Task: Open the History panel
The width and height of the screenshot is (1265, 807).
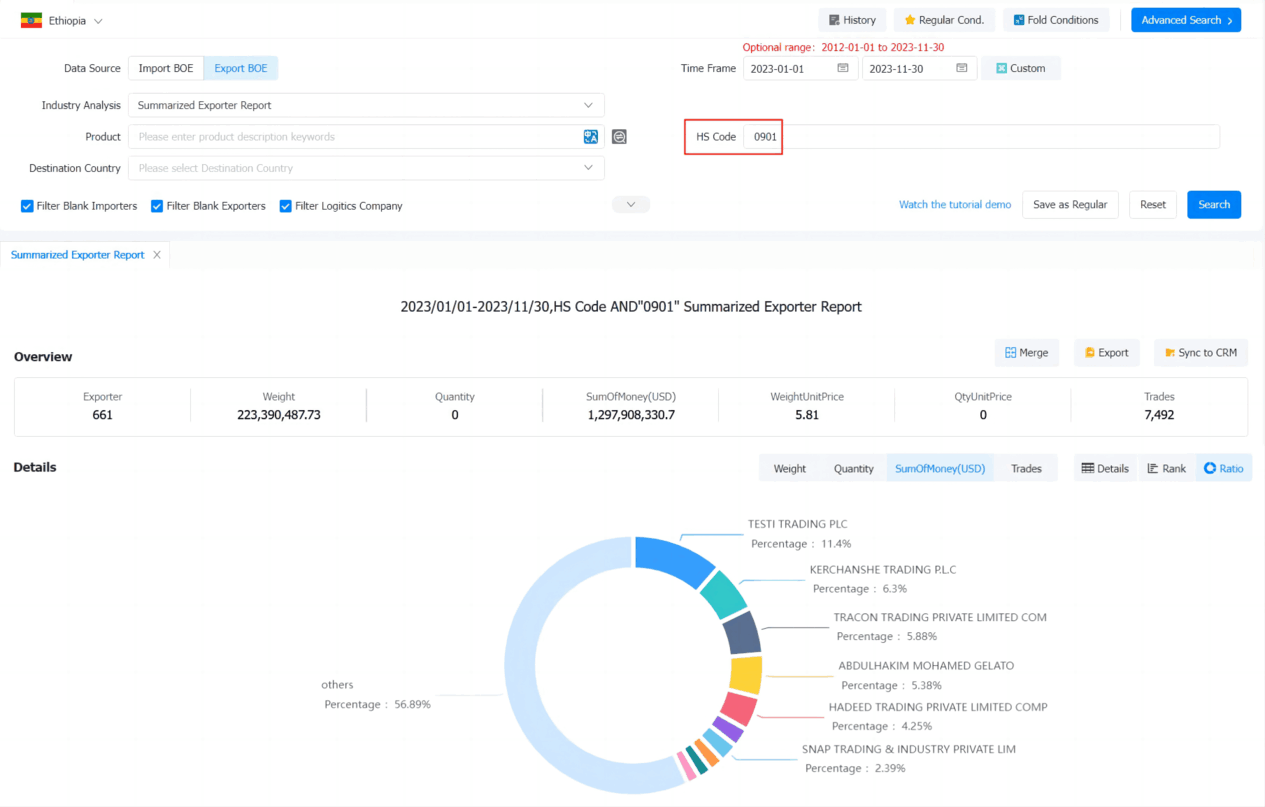Action: (852, 20)
